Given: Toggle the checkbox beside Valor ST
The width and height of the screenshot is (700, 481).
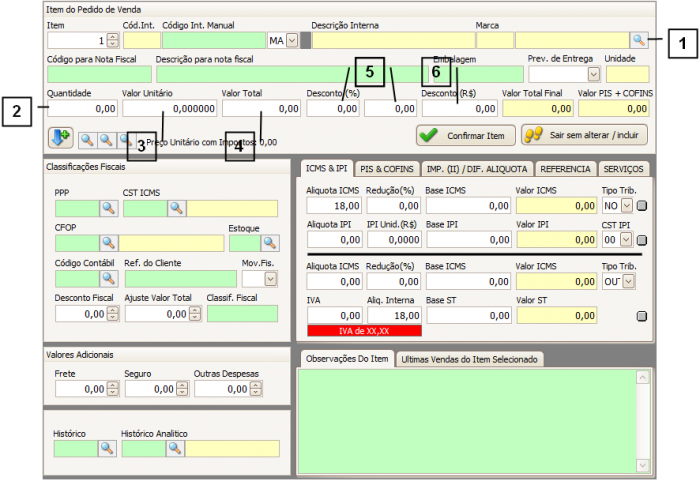Looking at the screenshot, I should click(x=641, y=316).
